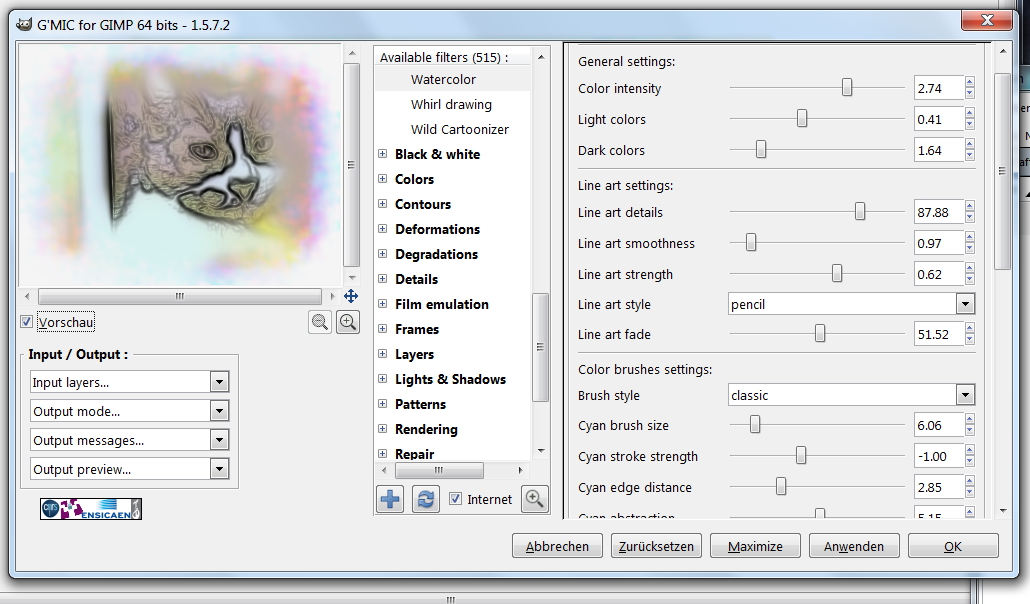Click the ENSICAEN logo banner

tap(91, 509)
